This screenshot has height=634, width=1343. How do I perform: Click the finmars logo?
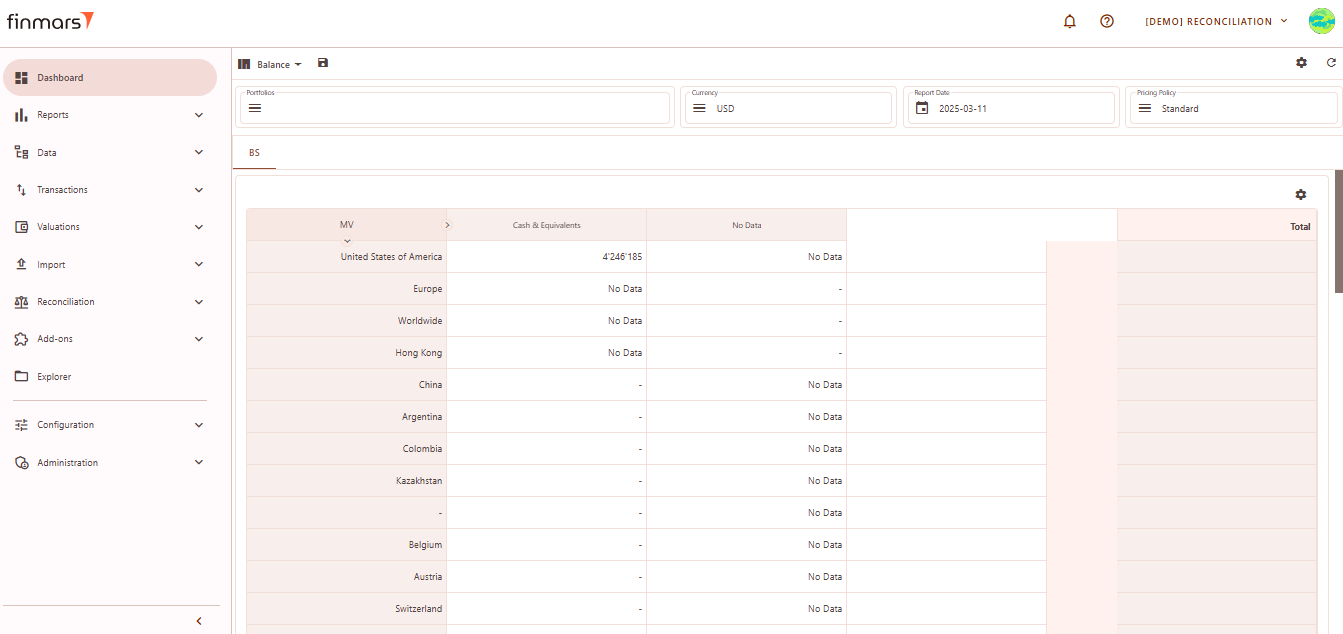tap(50, 21)
